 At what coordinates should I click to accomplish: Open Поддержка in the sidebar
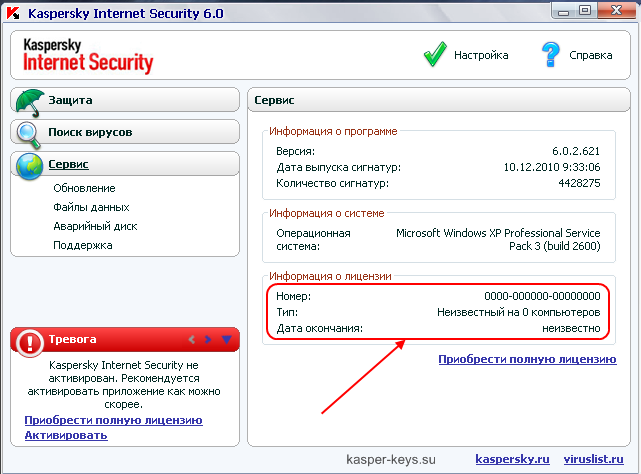pos(82,245)
